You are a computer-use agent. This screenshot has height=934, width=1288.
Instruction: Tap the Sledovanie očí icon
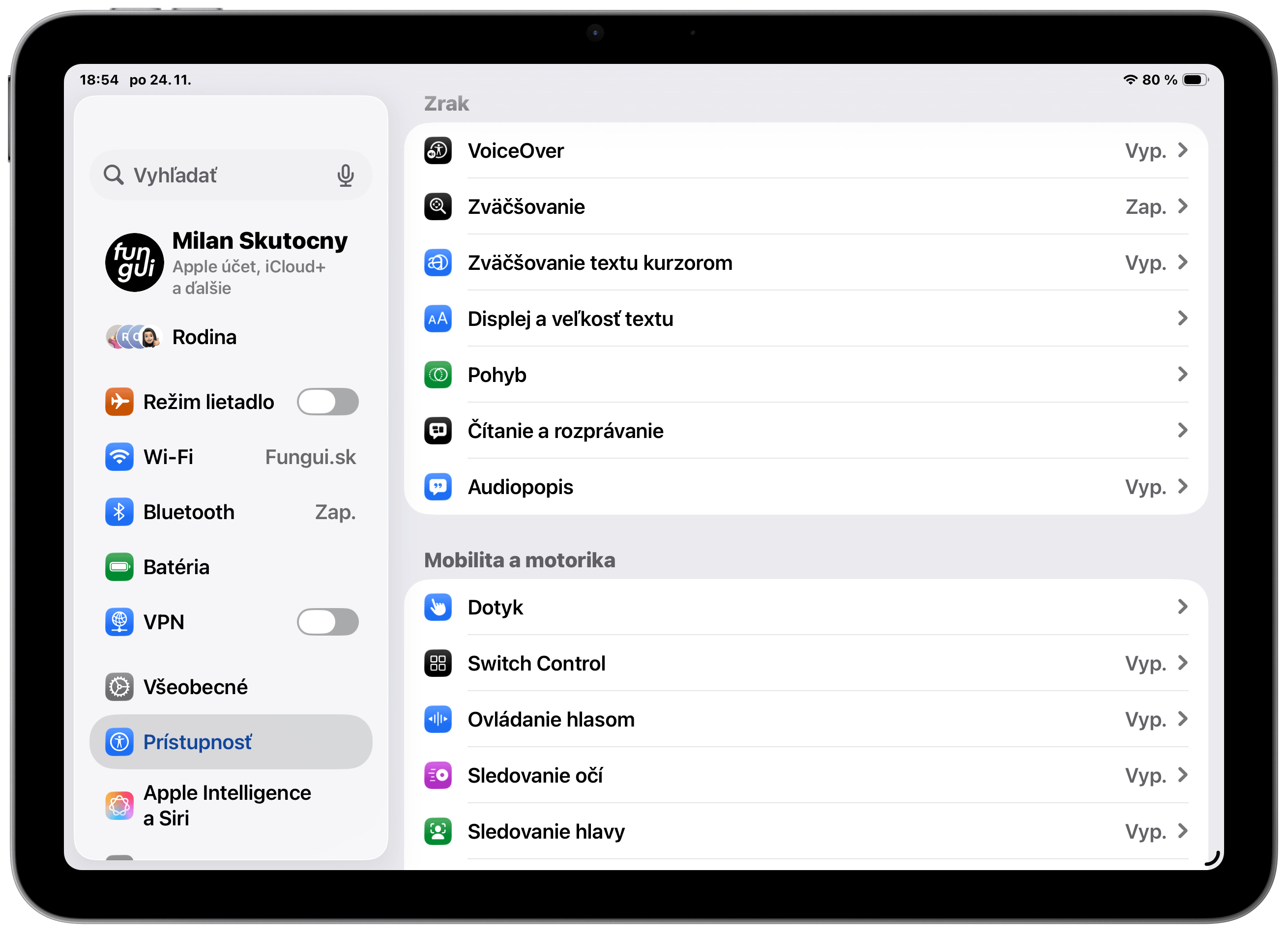[438, 776]
